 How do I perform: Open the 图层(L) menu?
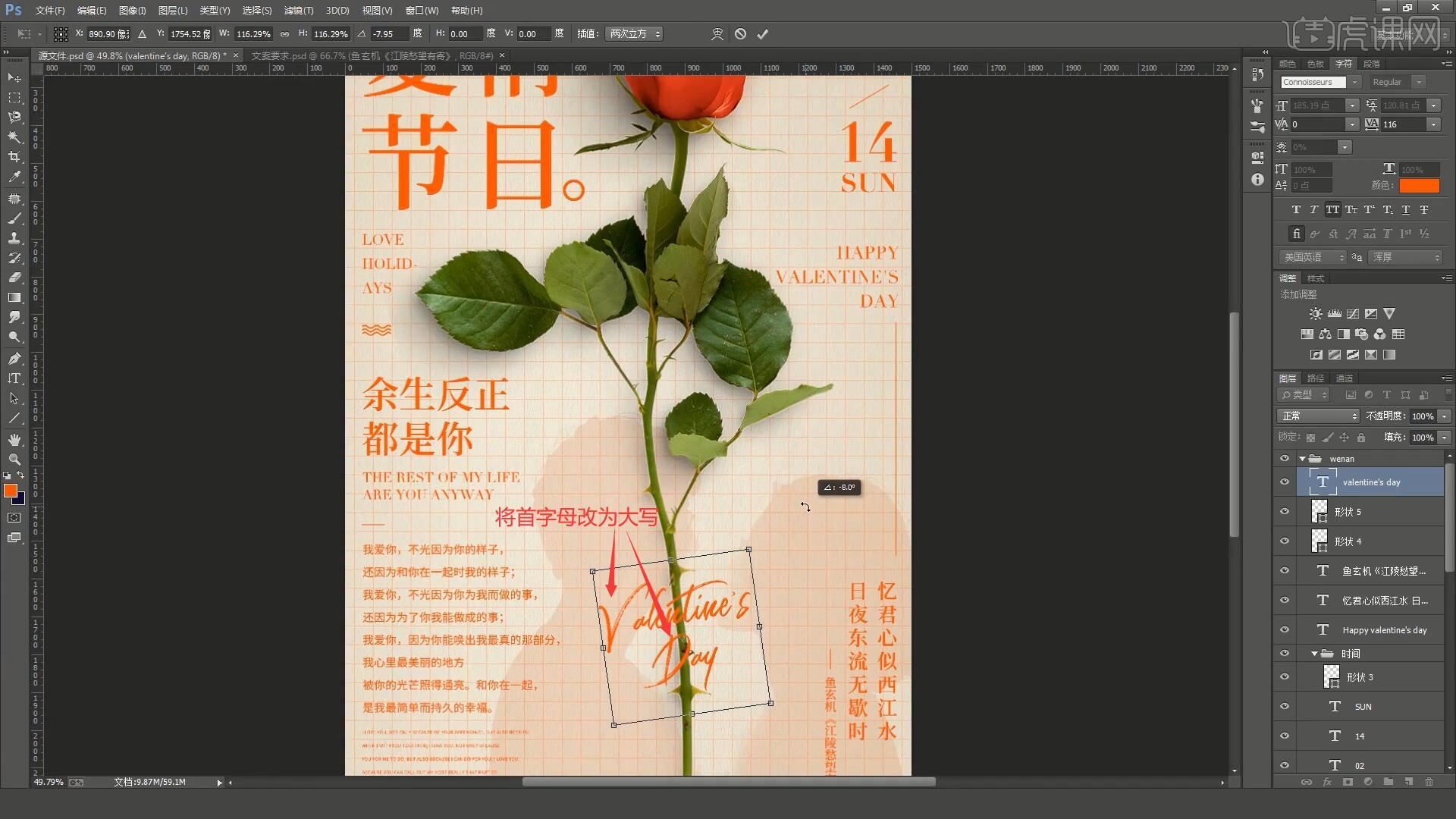(x=173, y=11)
